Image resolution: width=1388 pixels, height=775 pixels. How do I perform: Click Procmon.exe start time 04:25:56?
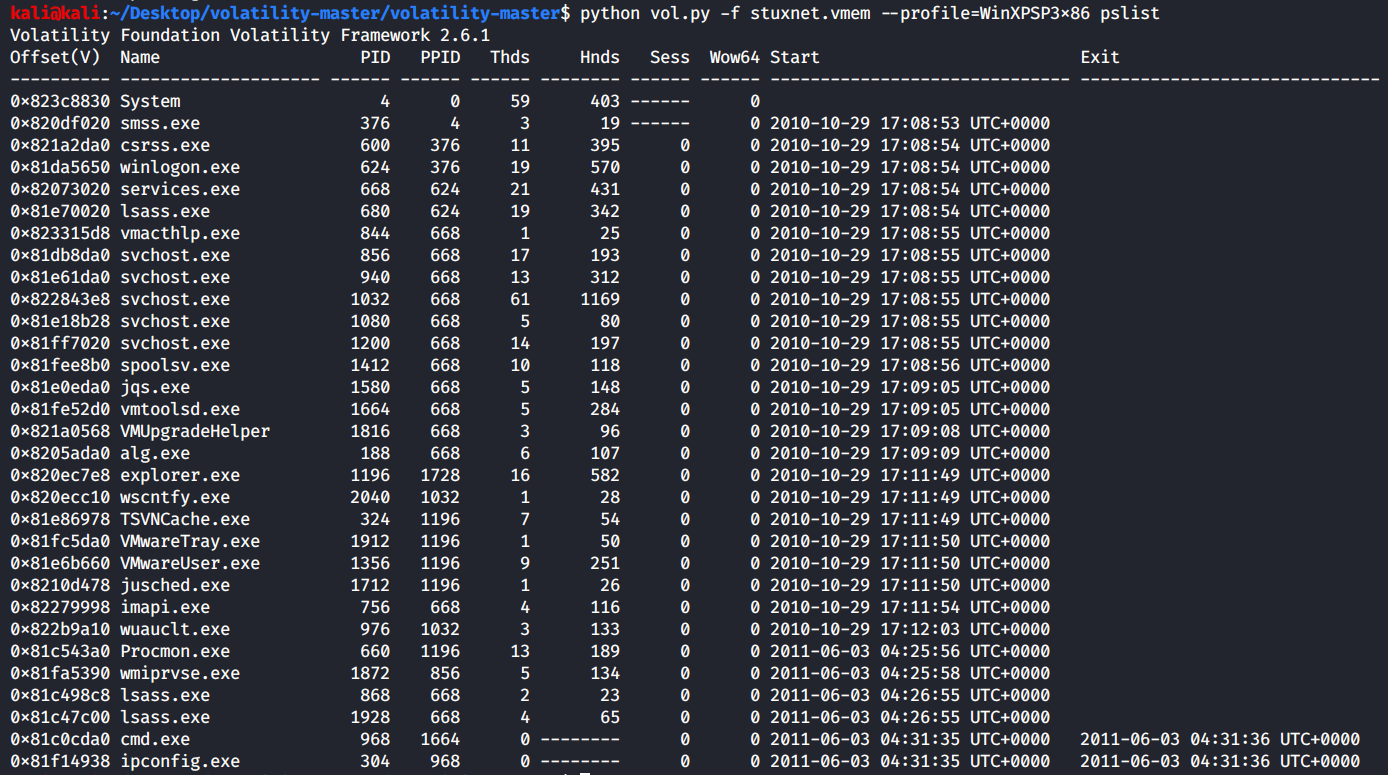tap(920, 651)
